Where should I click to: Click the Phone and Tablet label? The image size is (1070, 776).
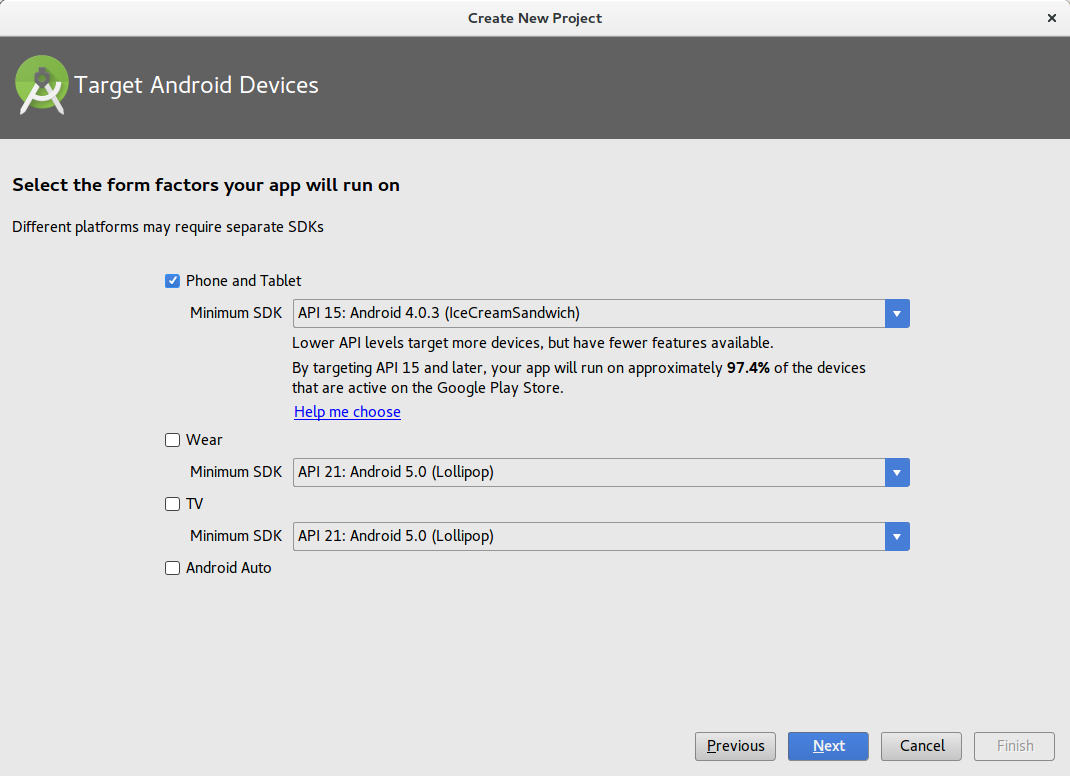click(x=244, y=281)
